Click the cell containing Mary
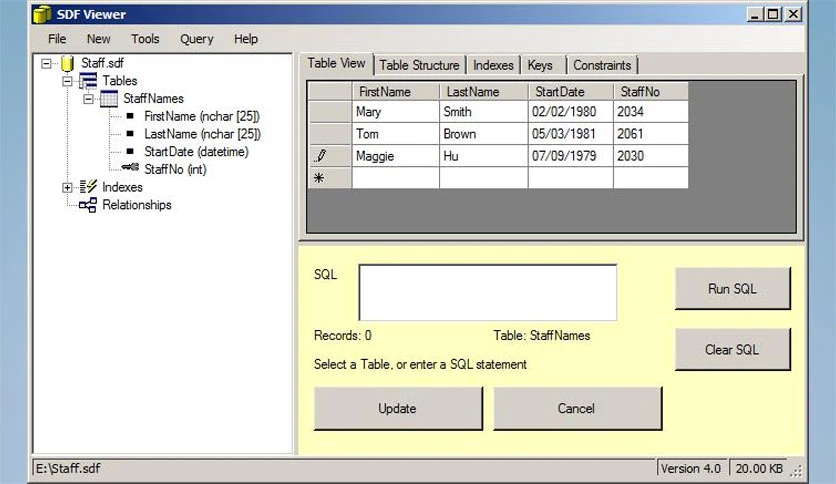 point(396,111)
